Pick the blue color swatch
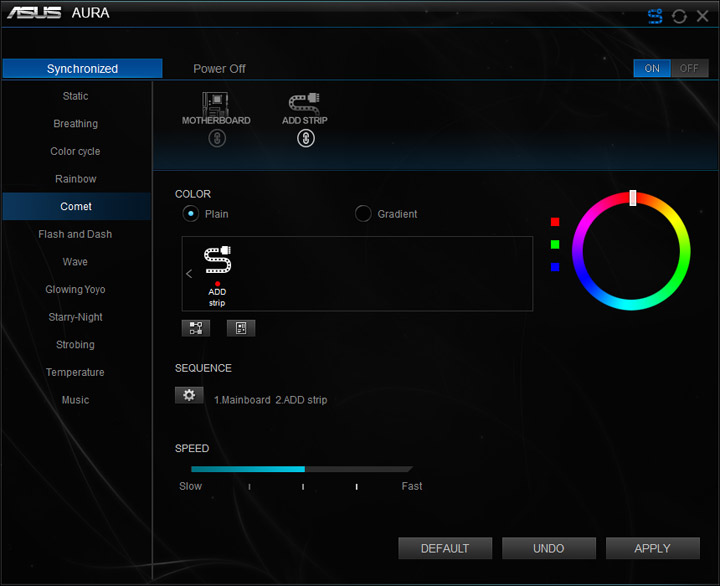Screen dimensions: 720x586 tap(555, 267)
